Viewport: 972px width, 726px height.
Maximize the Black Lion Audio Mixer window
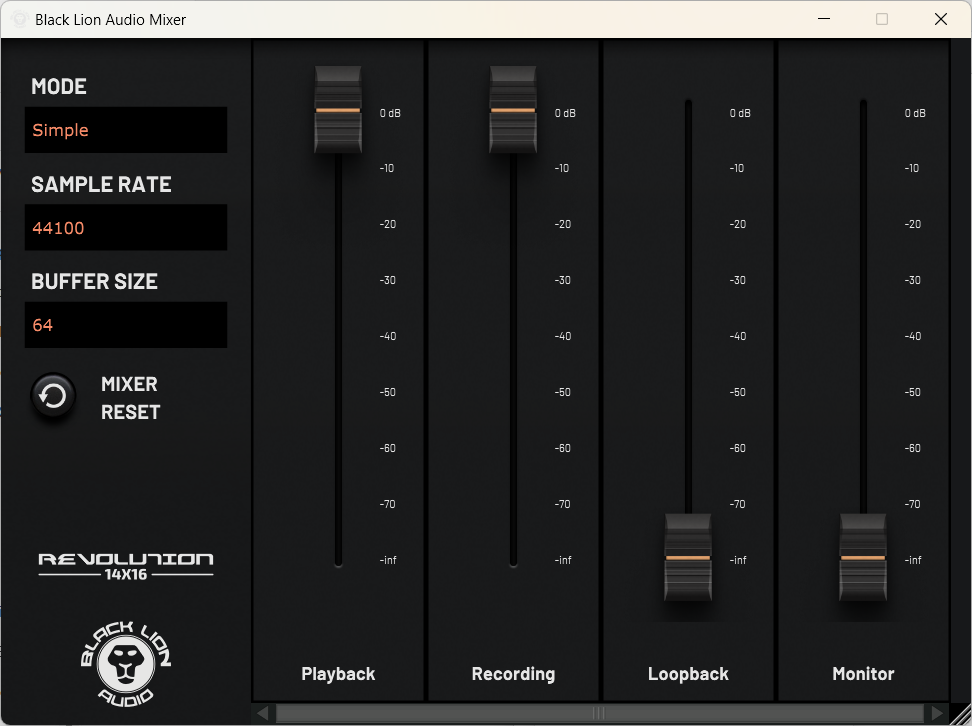(882, 19)
